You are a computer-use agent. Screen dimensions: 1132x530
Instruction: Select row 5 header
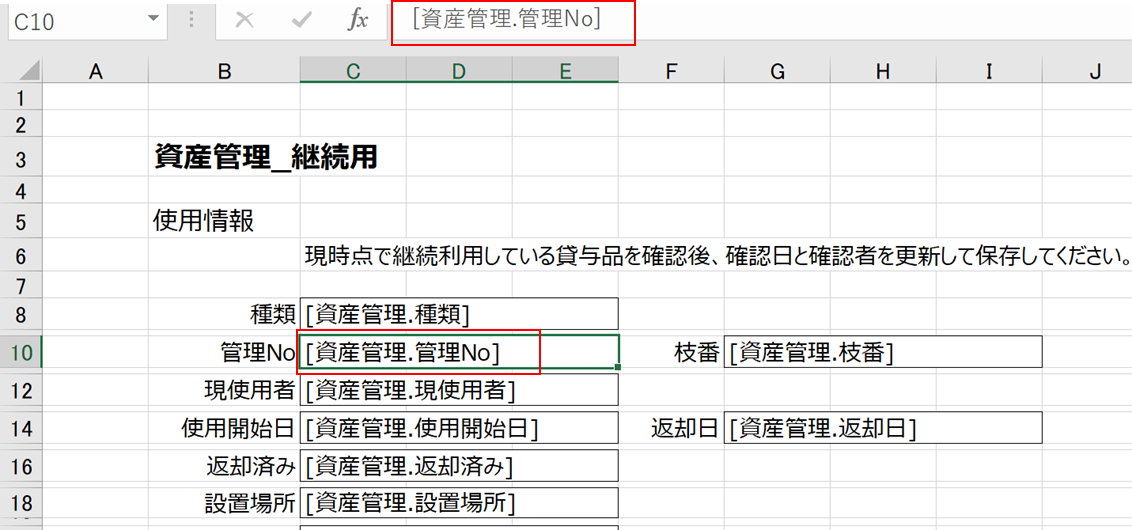coord(21,222)
